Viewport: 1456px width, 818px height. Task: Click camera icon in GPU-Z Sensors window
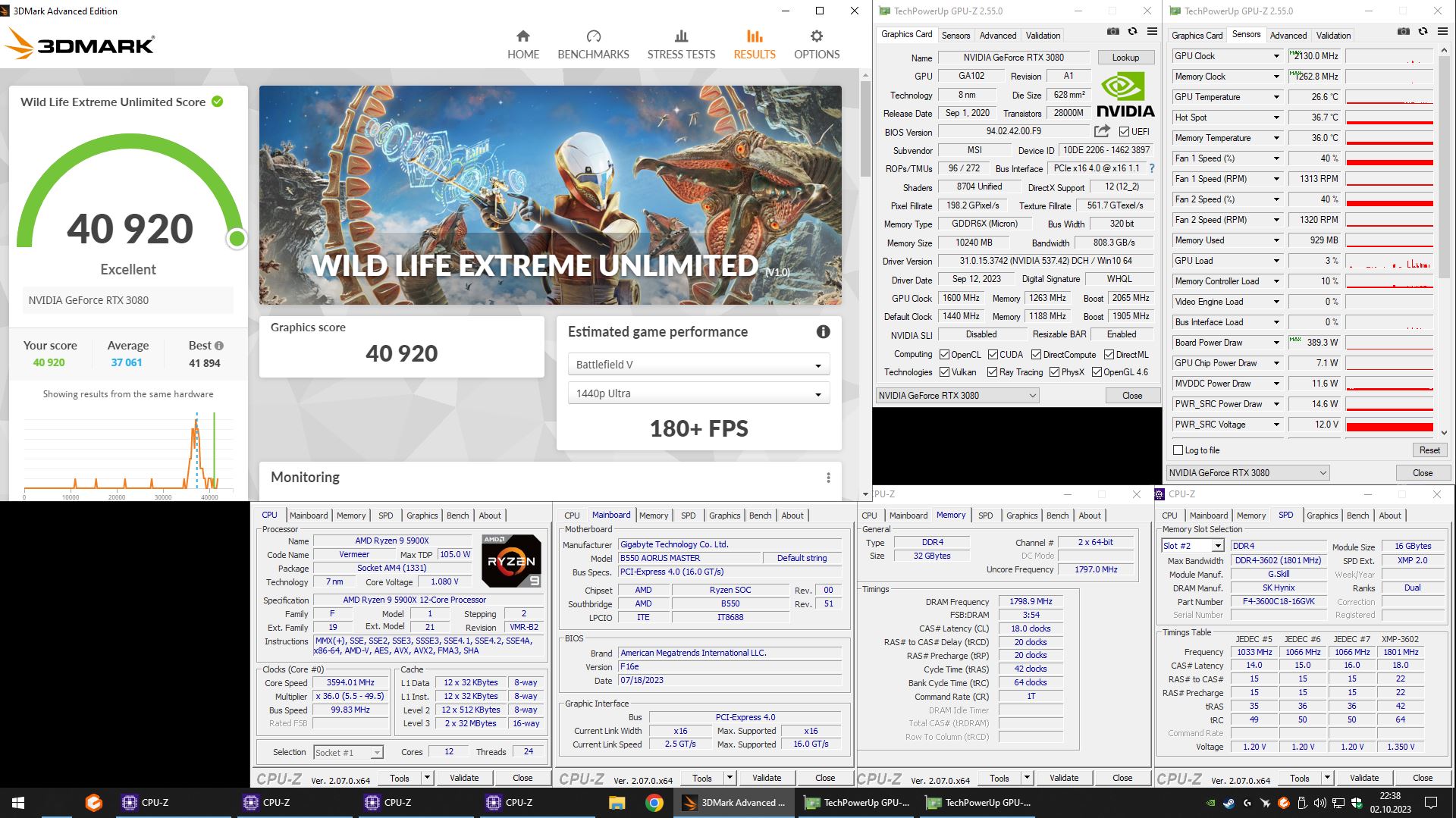(x=1403, y=32)
